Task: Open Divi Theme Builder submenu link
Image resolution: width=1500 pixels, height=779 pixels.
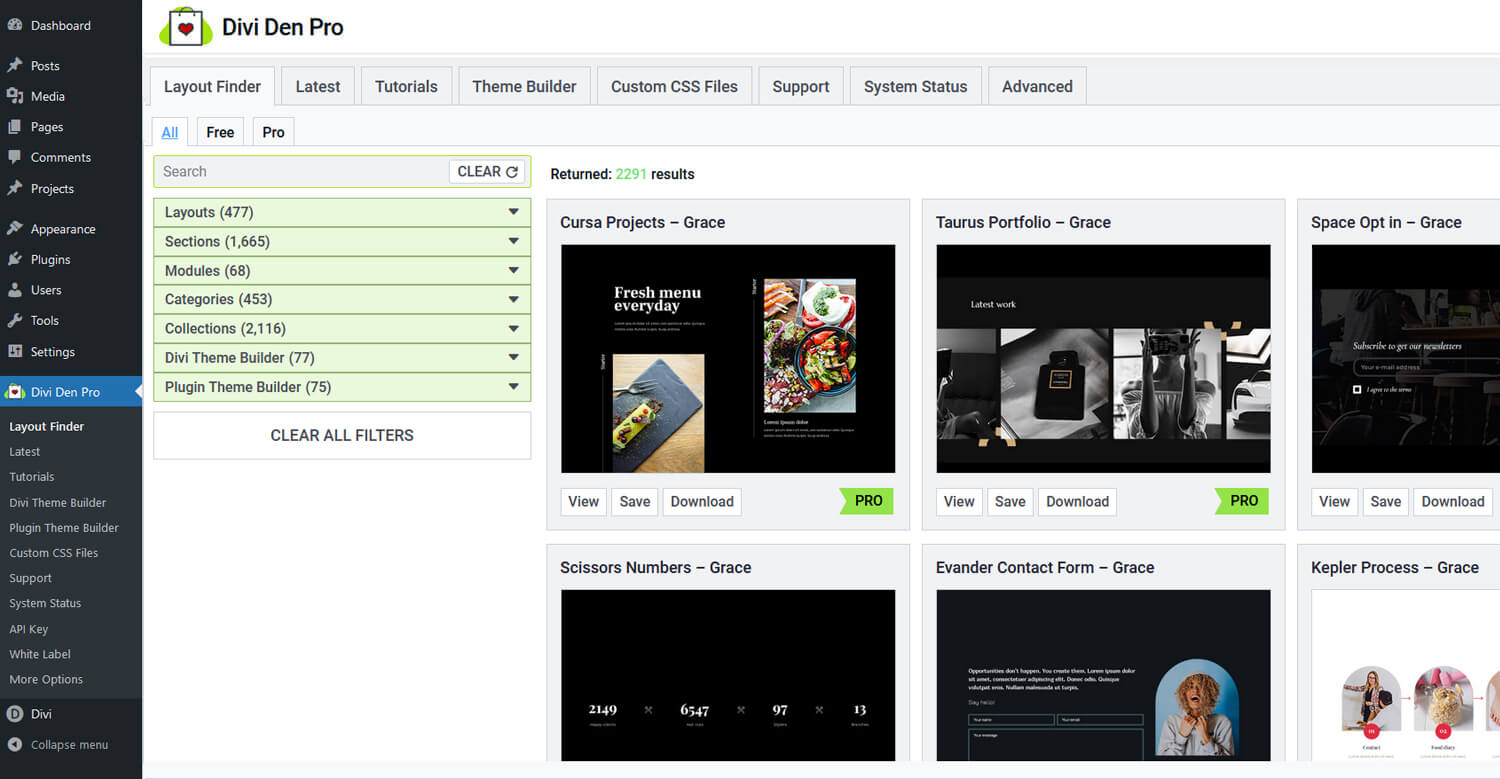Action: [58, 503]
